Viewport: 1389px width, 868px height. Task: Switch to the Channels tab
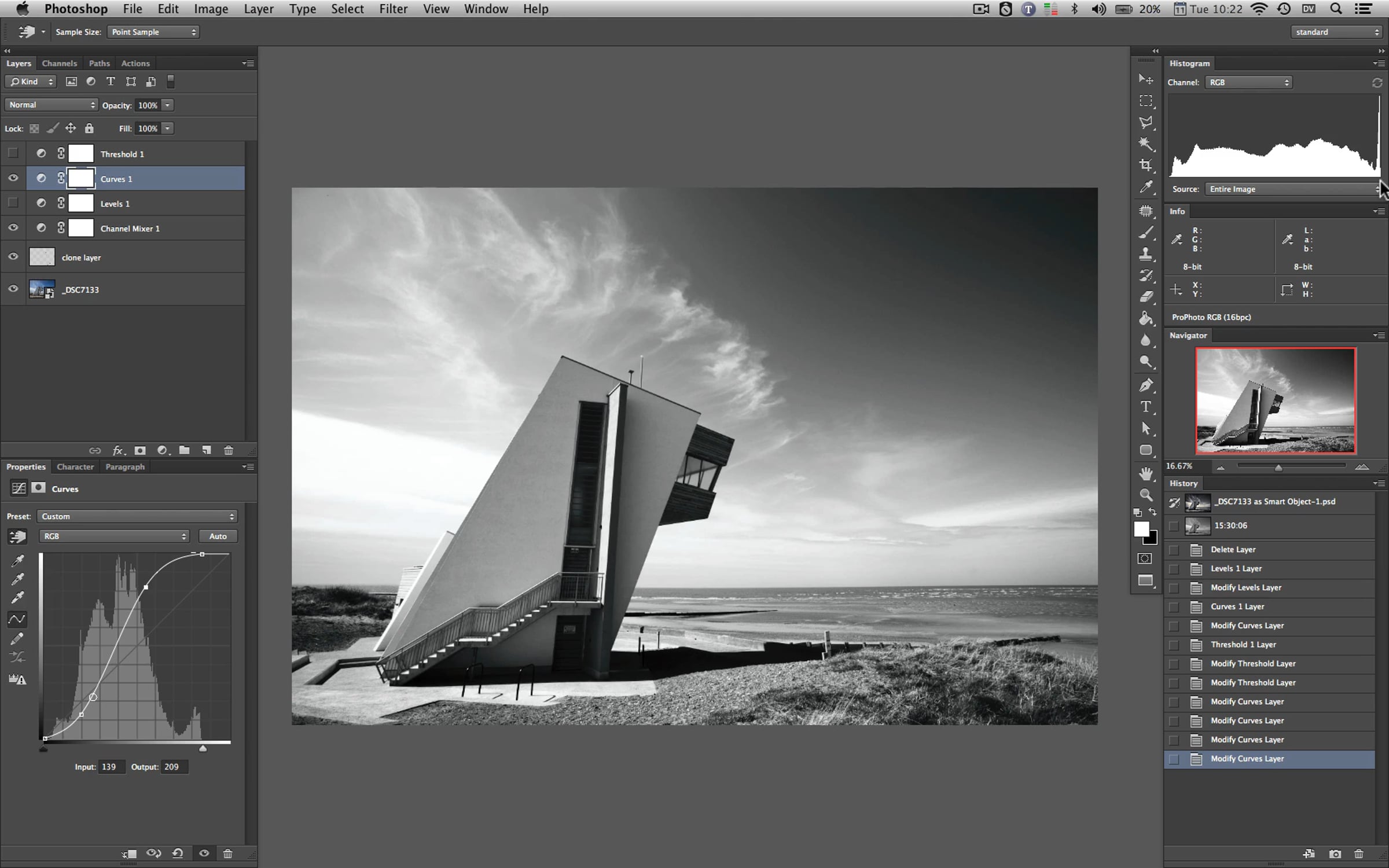(59, 63)
